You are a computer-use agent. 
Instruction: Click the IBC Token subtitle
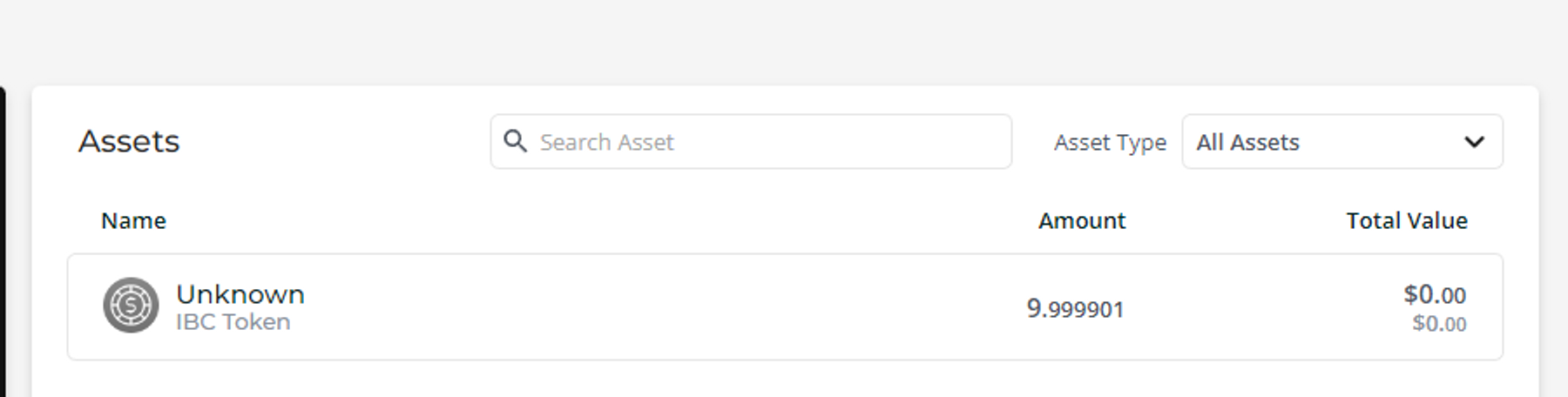point(233,322)
